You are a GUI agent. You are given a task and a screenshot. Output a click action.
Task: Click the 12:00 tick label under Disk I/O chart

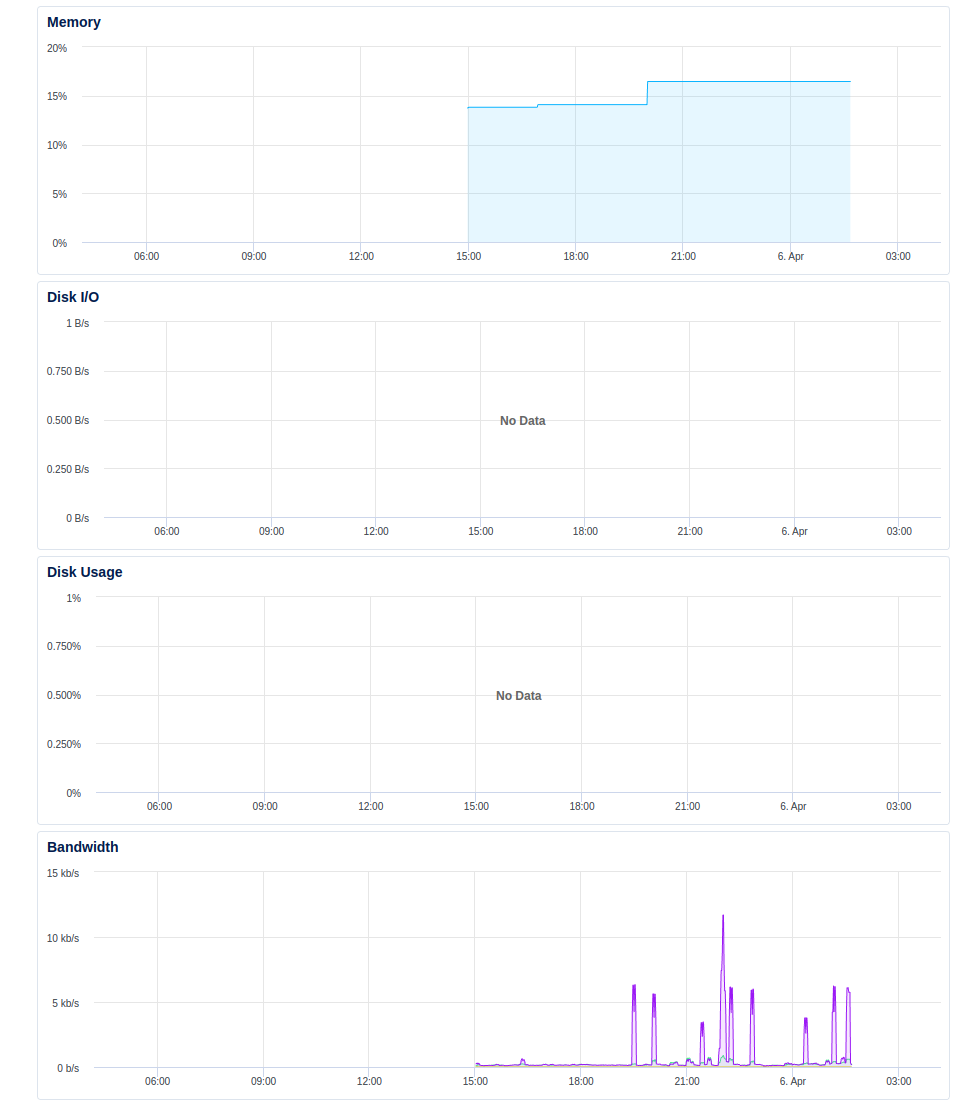coord(376,531)
